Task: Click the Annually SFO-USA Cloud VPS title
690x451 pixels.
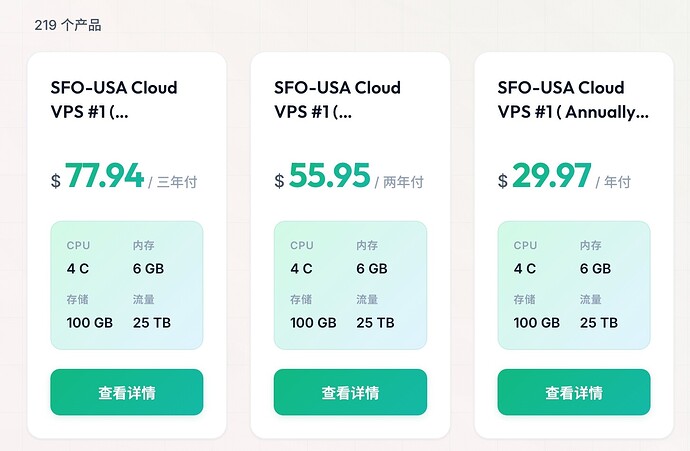Action: [573, 100]
